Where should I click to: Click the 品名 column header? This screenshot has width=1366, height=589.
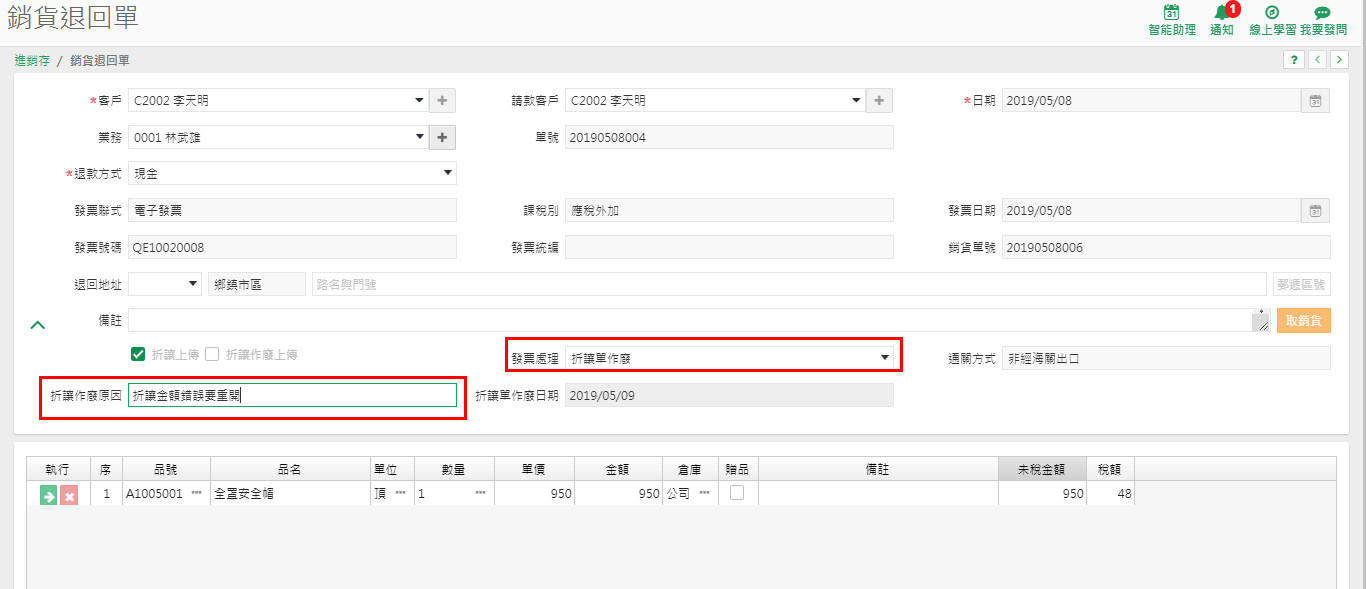pos(289,469)
